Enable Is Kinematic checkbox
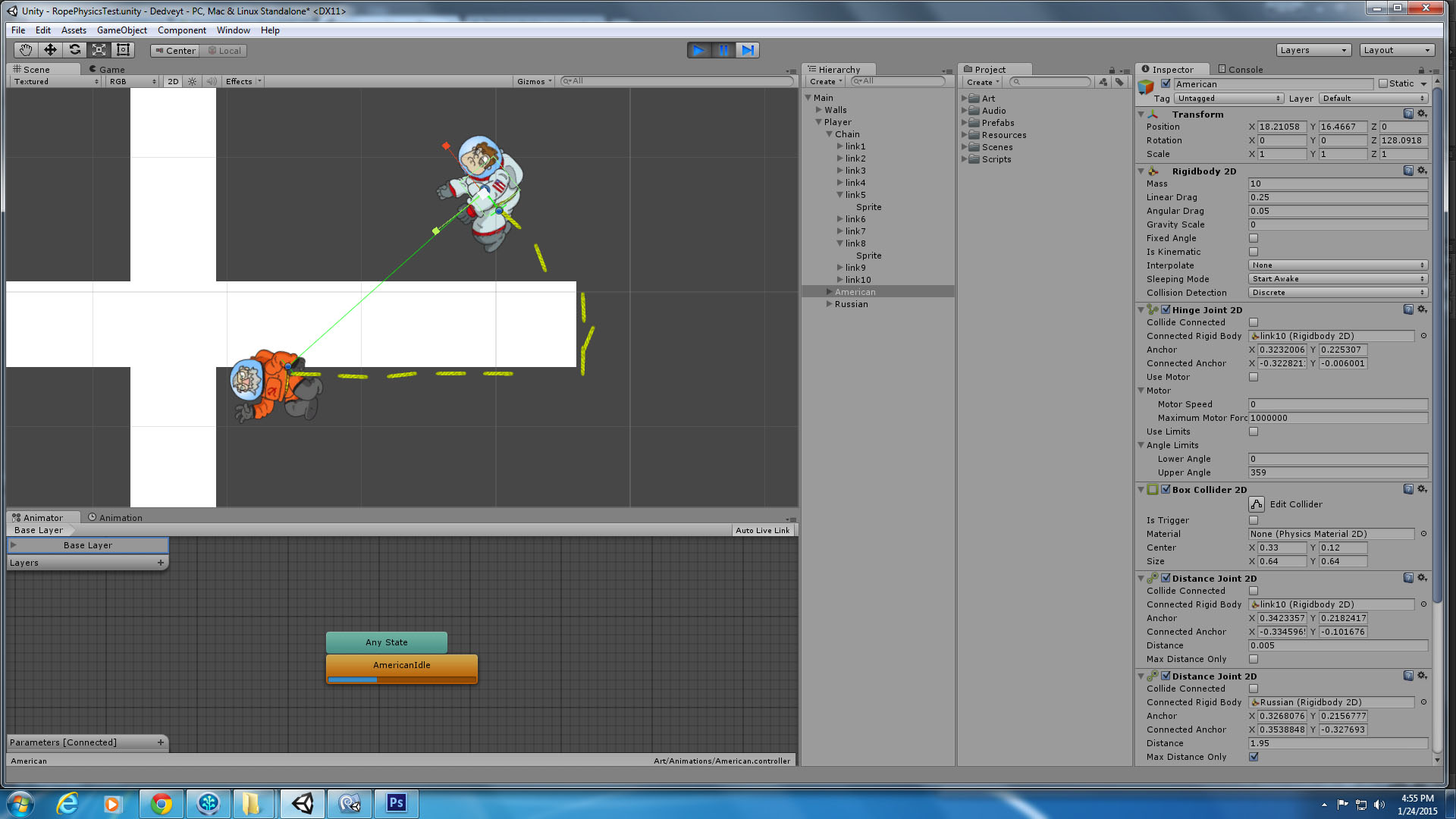 (x=1254, y=252)
